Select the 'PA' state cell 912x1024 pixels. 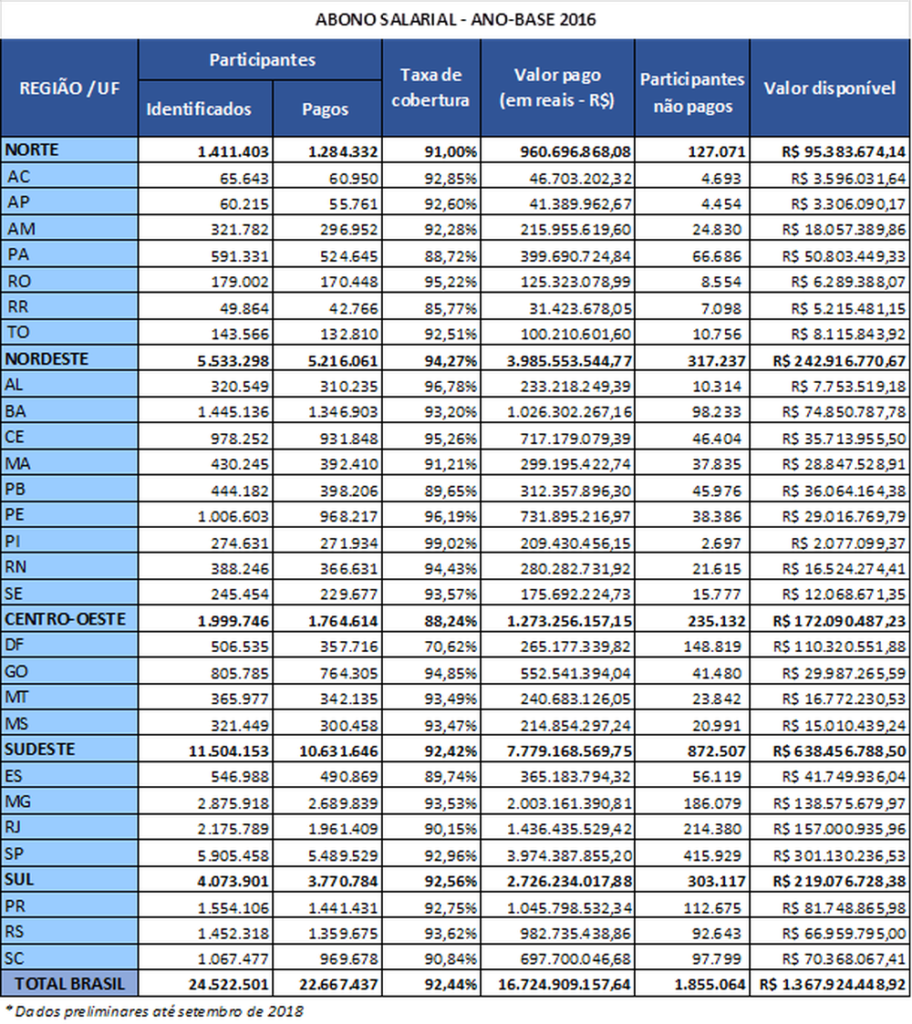(x=69, y=255)
